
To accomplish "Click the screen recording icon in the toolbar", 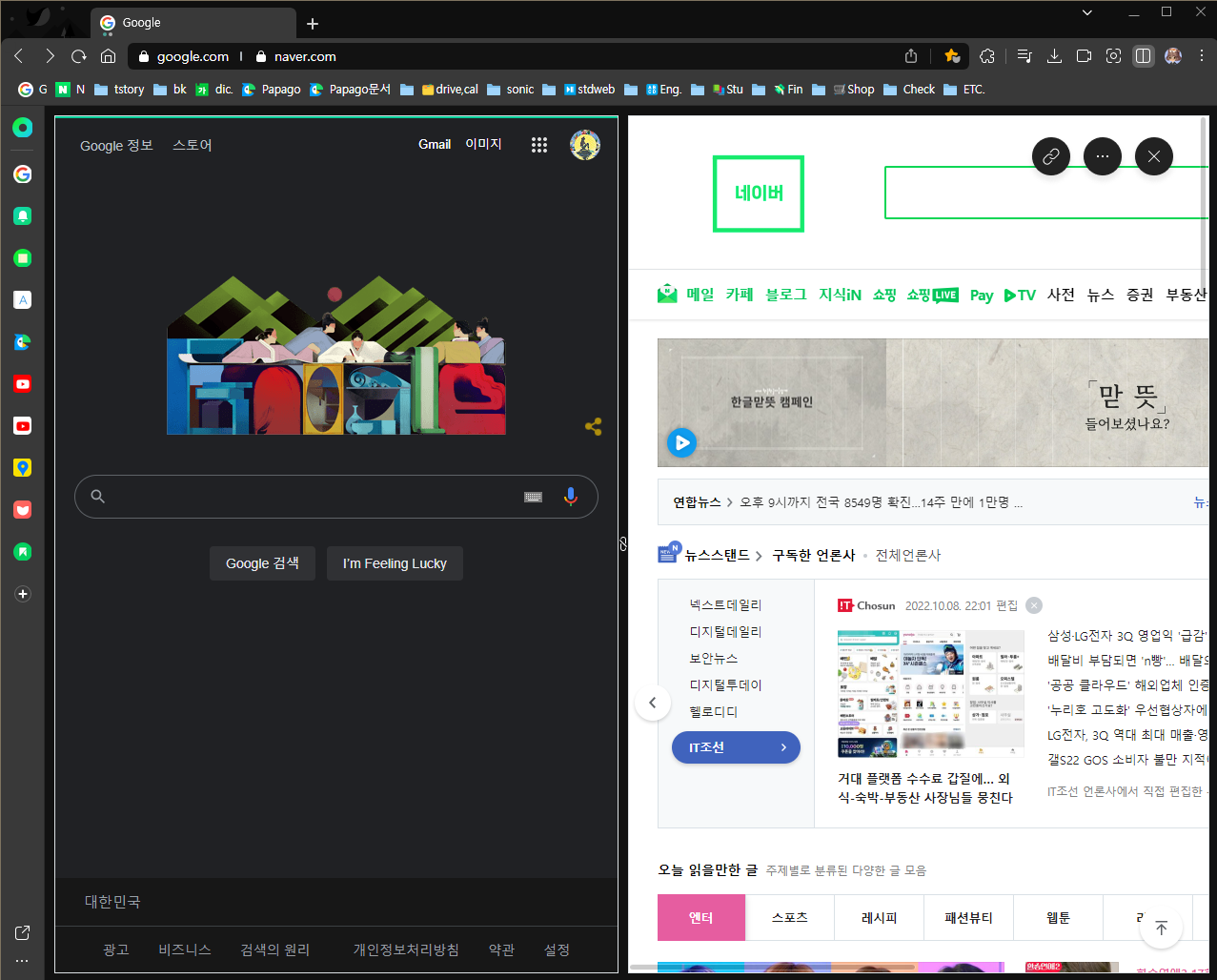I will (1084, 56).
